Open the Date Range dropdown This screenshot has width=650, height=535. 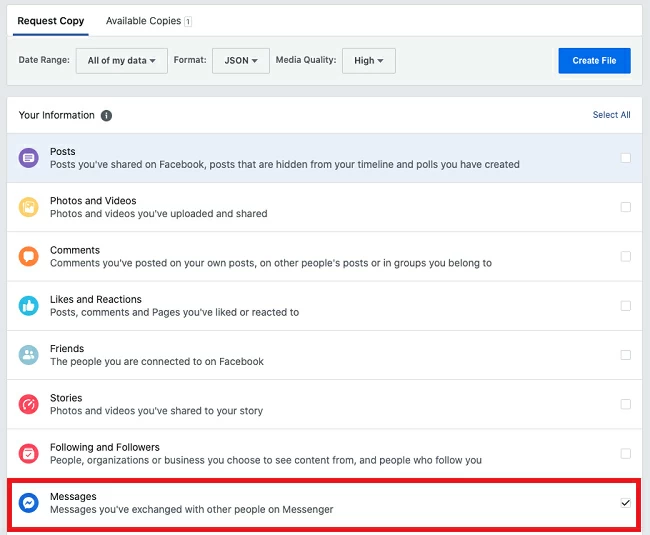pos(121,61)
